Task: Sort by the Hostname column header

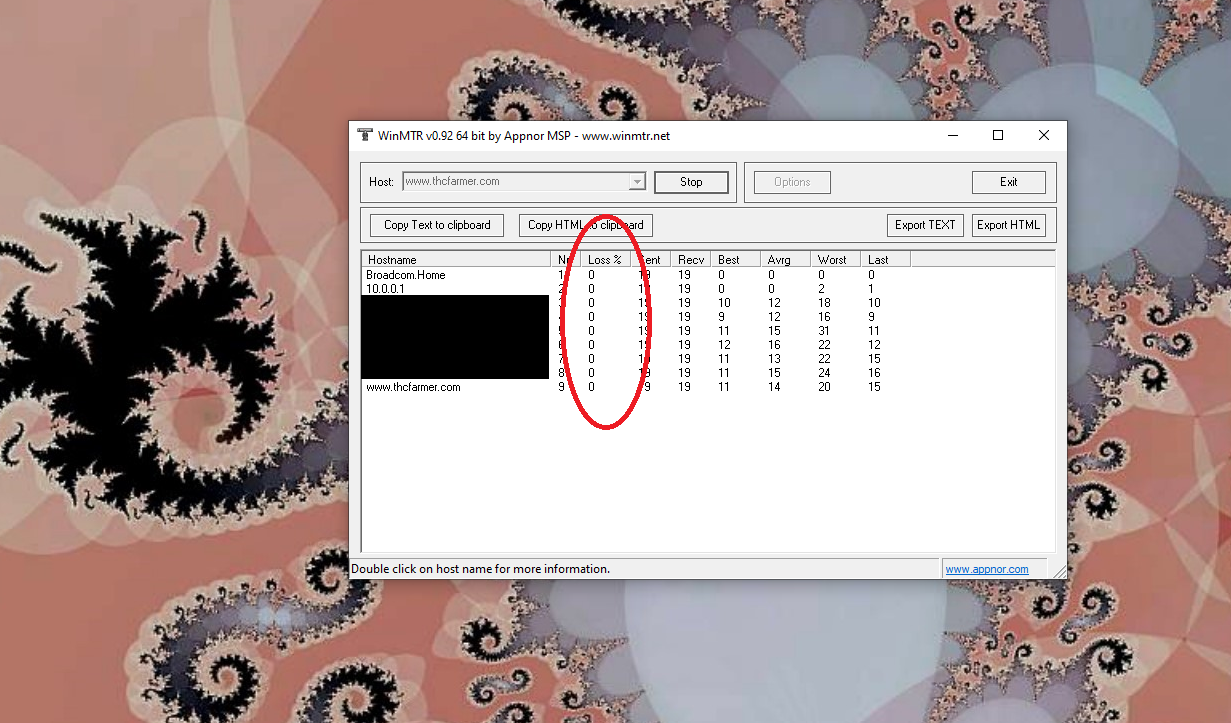Action: 457,260
